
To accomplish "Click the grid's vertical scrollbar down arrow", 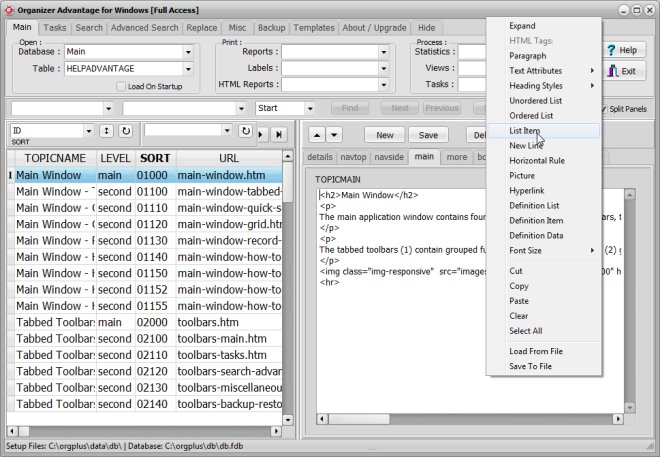I will click(x=288, y=420).
